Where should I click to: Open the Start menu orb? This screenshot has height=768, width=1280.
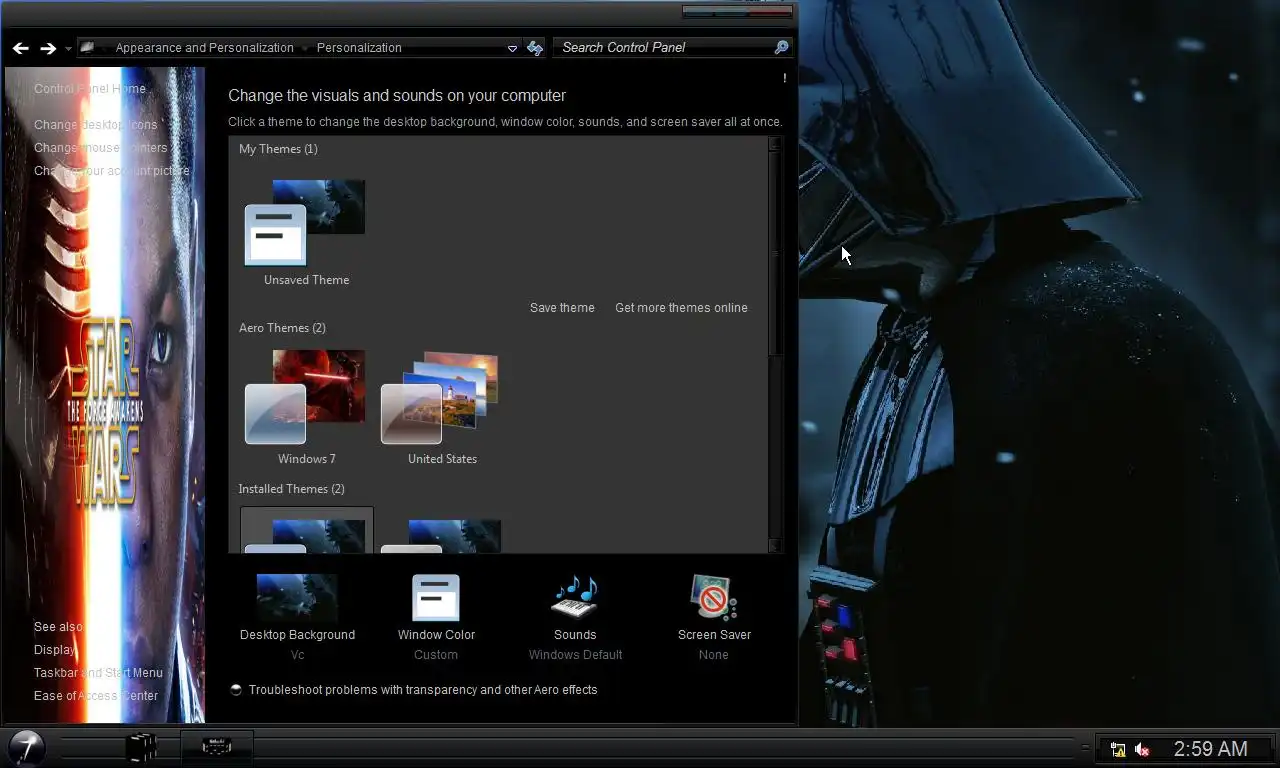pyautogui.click(x=26, y=747)
